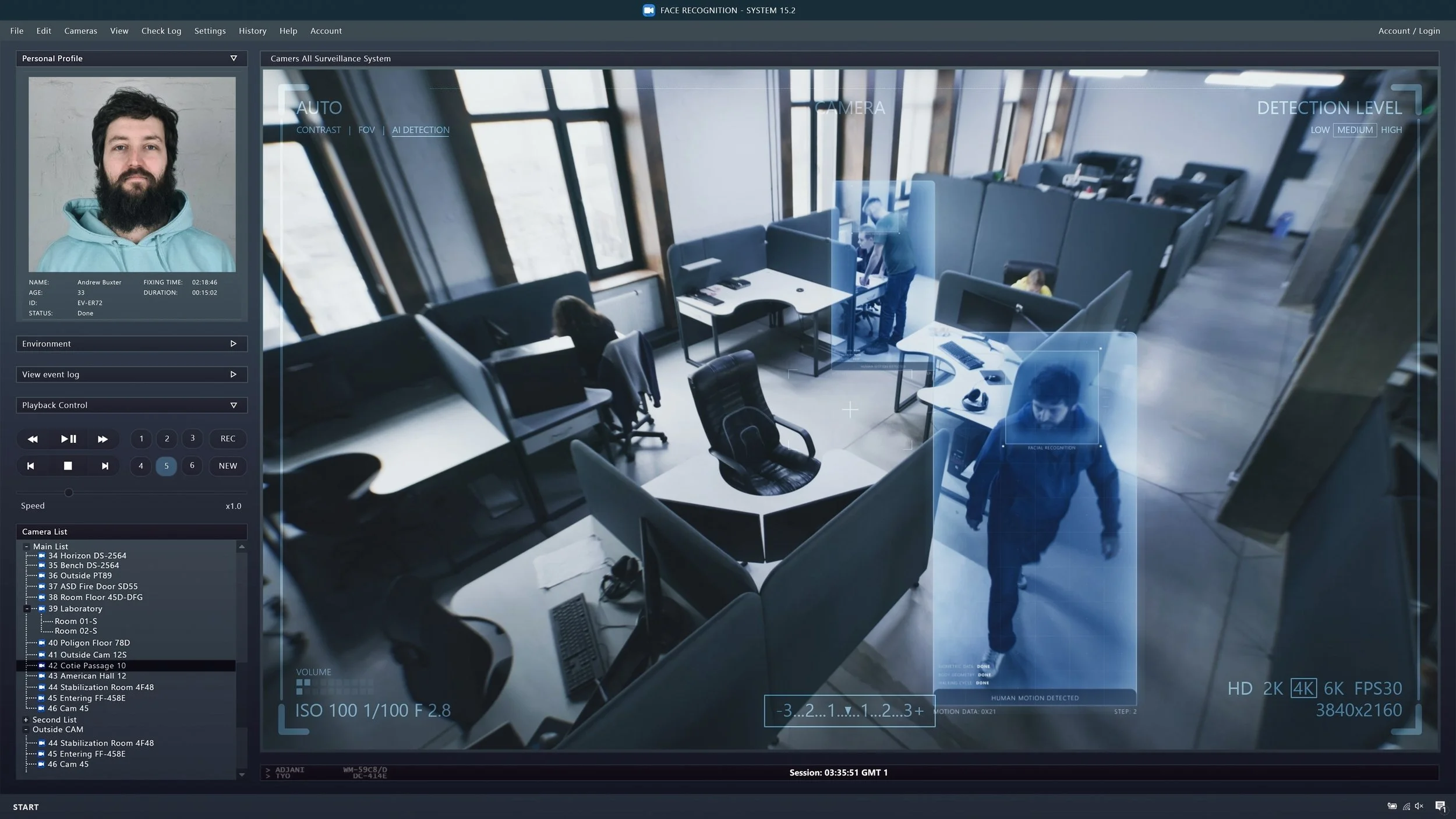Click the REC button
Image resolution: width=1456 pixels, height=819 pixels.
click(228, 439)
